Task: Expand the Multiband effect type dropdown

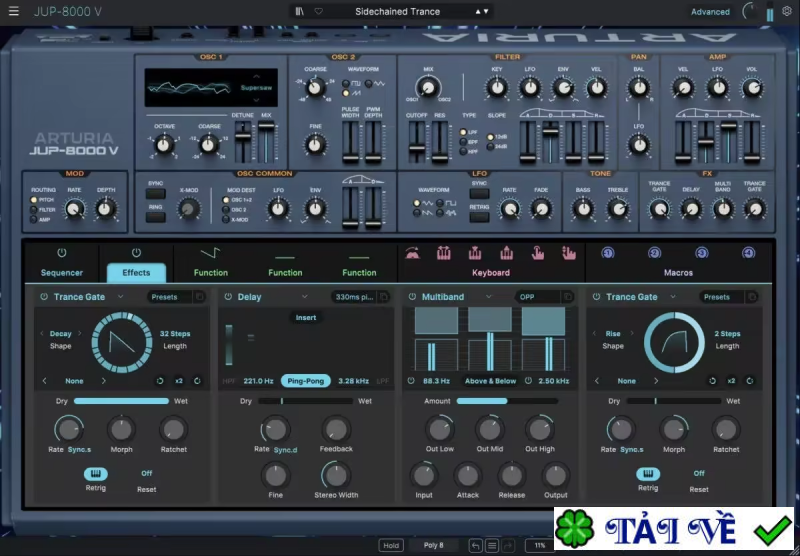Action: [487, 297]
